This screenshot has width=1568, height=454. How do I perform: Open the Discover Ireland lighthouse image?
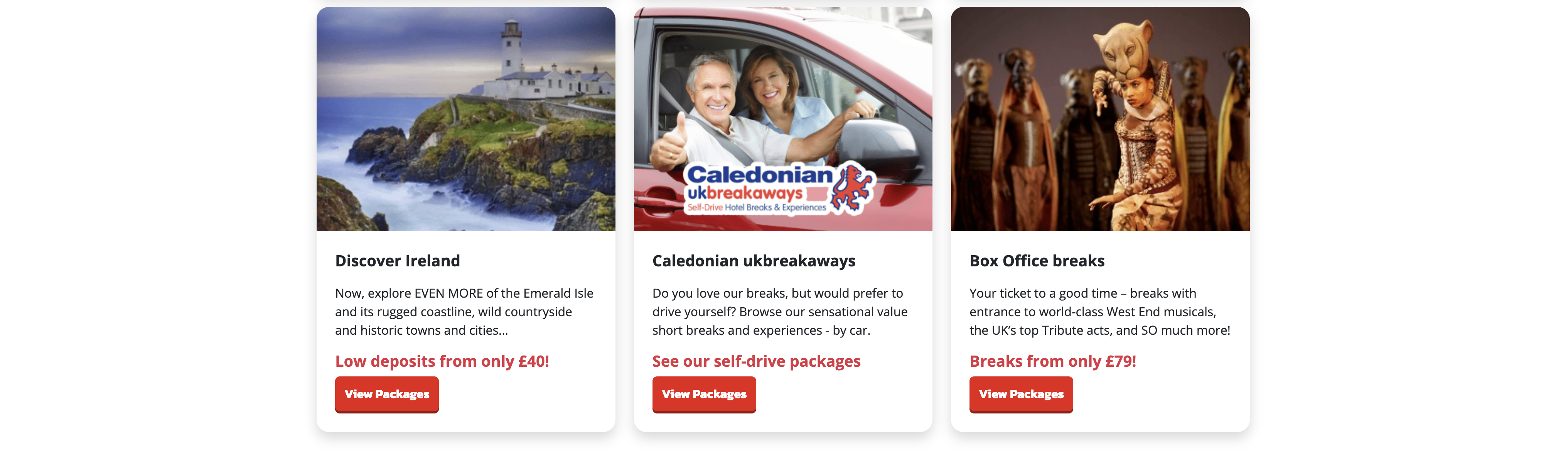(x=465, y=119)
